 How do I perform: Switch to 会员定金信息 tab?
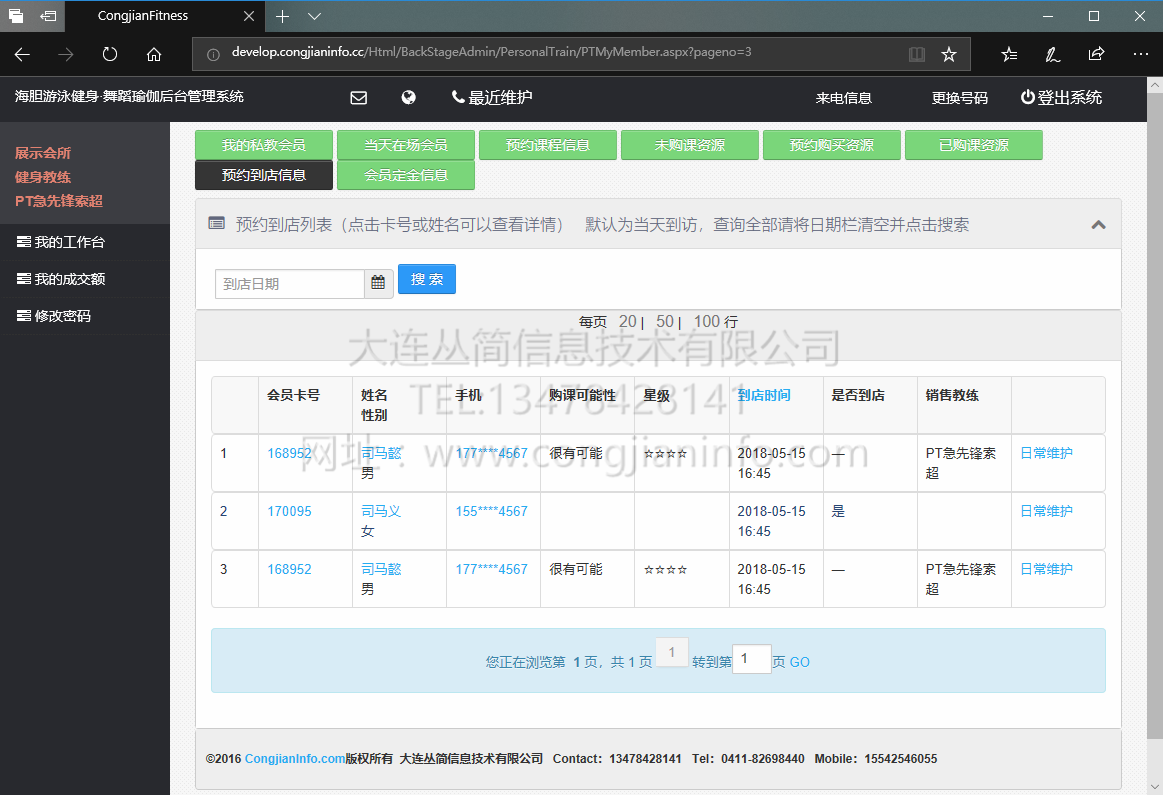pos(406,175)
